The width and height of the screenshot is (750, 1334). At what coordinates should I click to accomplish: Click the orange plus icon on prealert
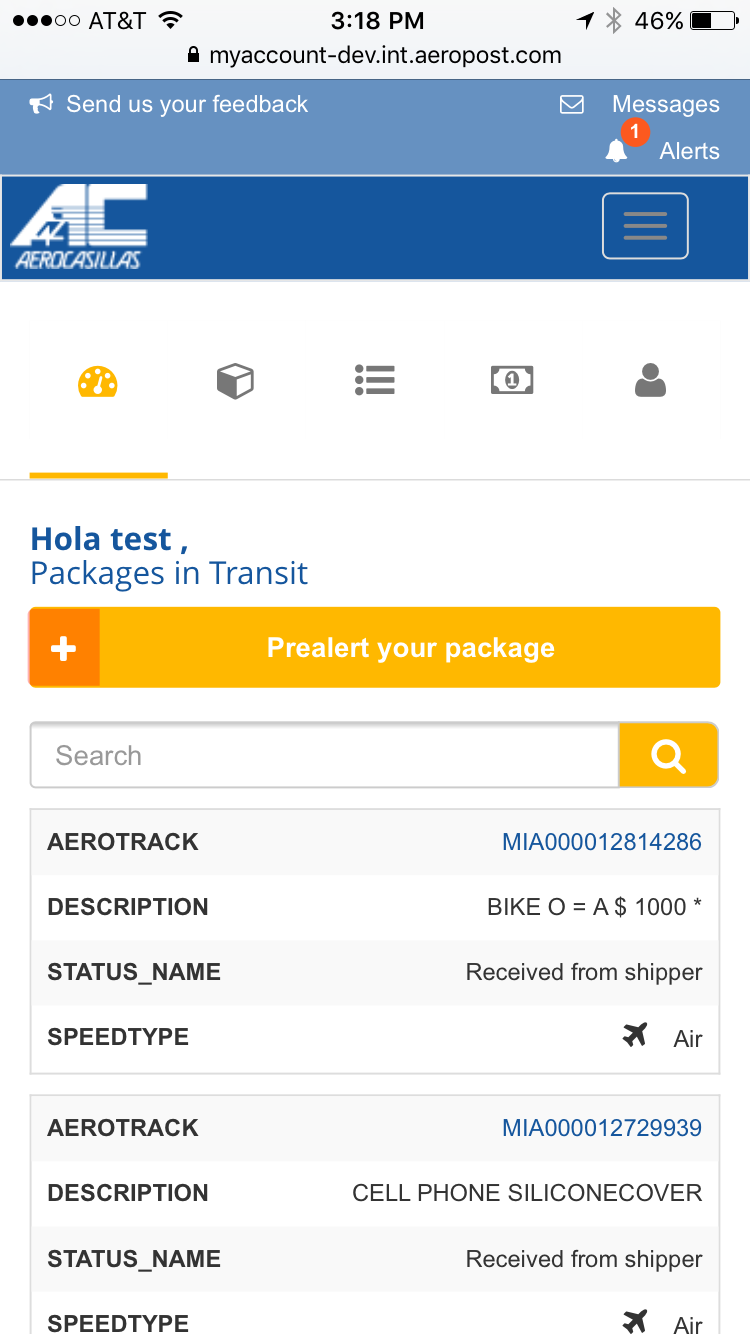point(64,648)
